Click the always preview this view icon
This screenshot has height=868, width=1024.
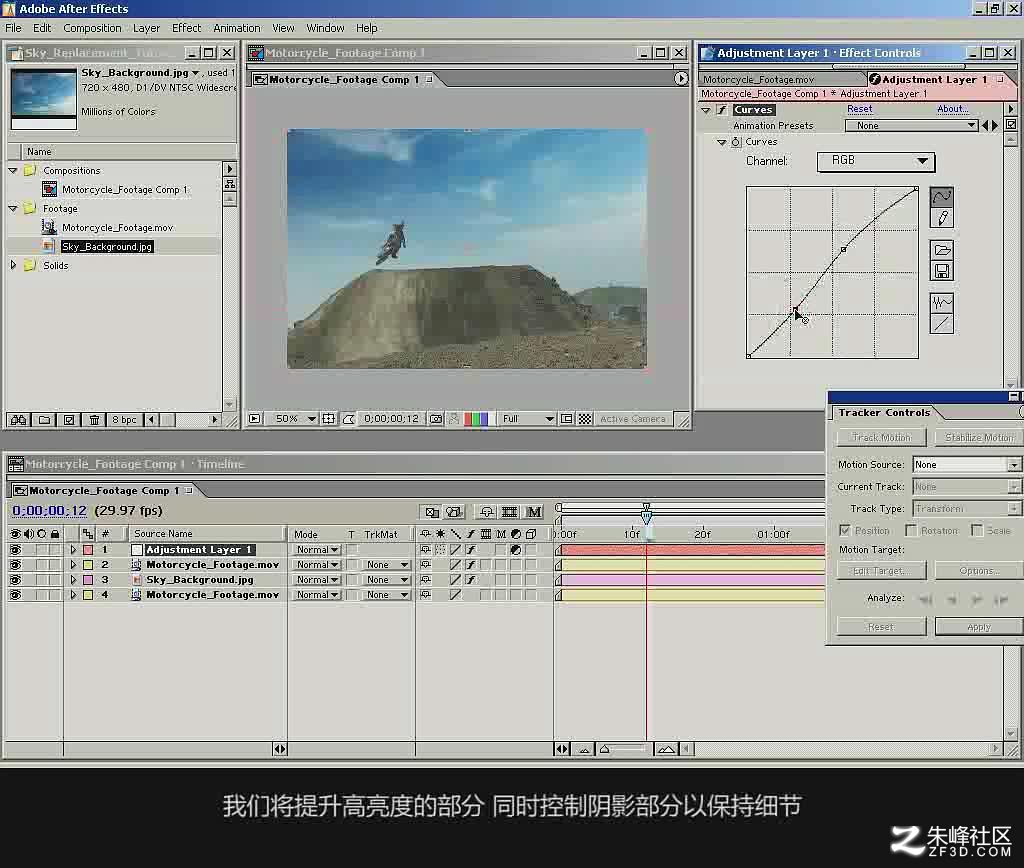(x=255, y=419)
